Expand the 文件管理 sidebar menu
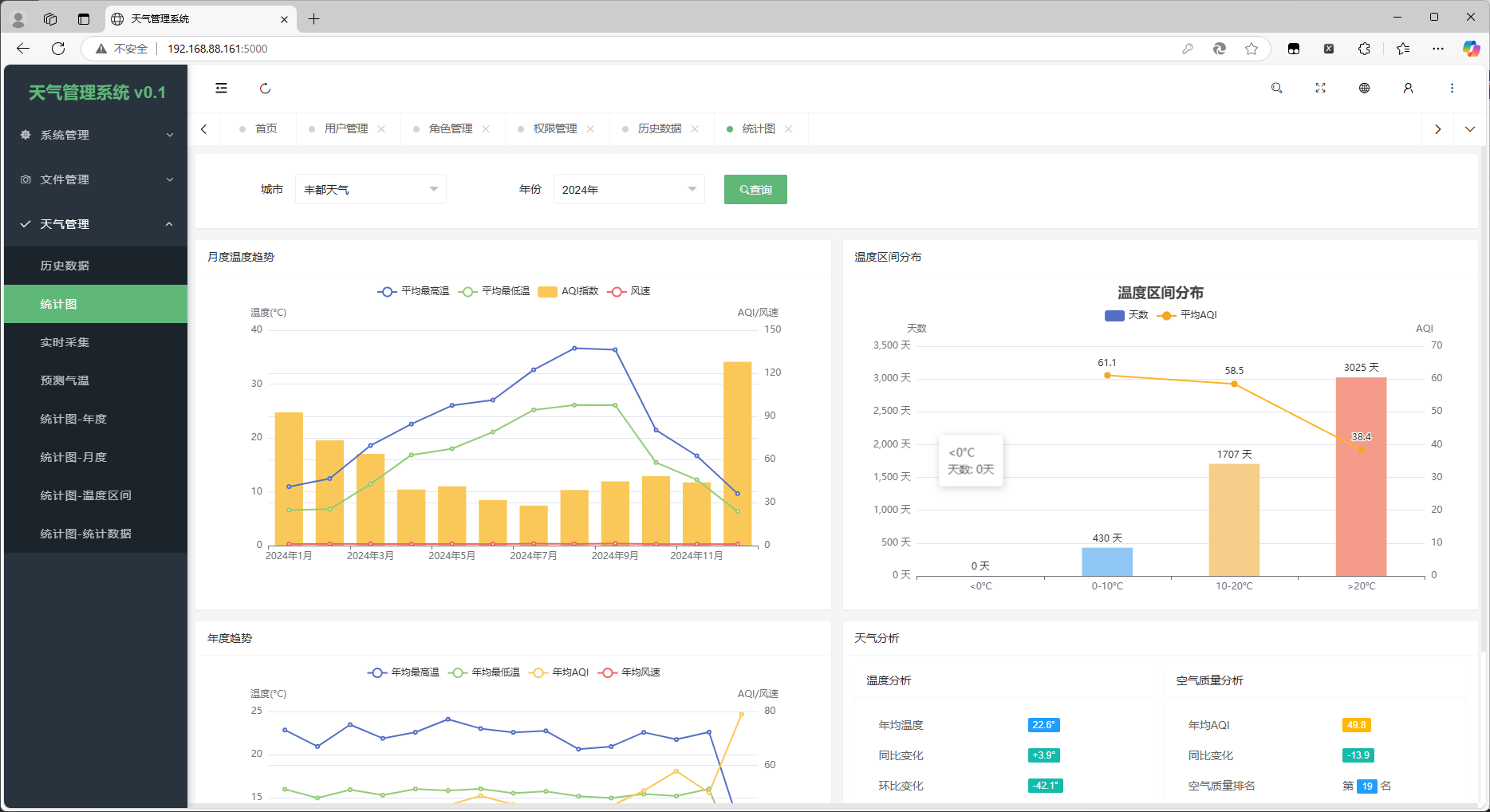The height and width of the screenshot is (812, 1490). [x=96, y=179]
